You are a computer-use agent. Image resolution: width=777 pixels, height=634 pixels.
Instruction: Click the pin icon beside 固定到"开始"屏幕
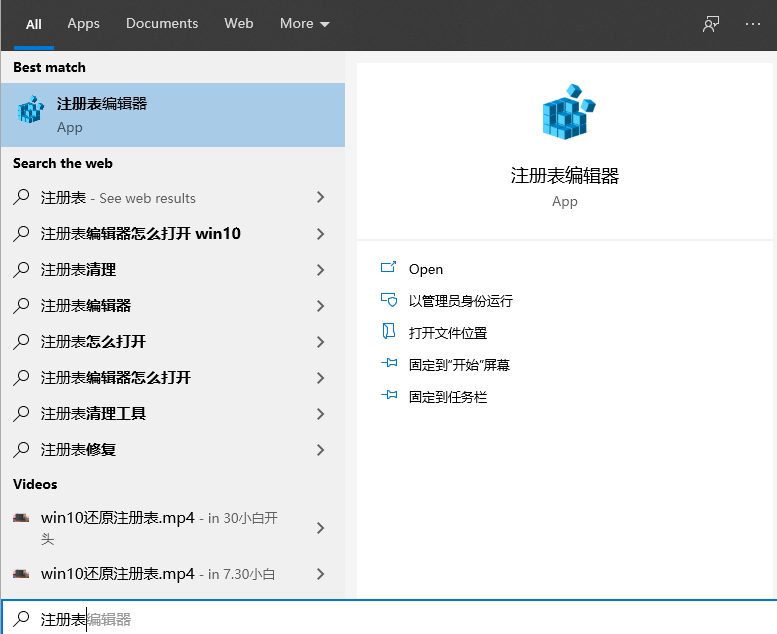tap(389, 363)
